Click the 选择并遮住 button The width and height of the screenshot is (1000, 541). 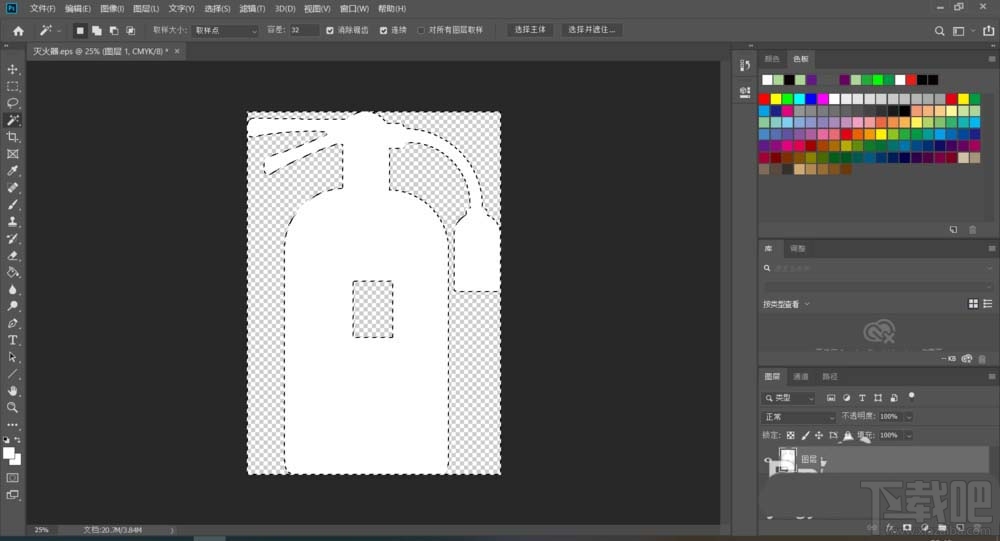(x=591, y=30)
